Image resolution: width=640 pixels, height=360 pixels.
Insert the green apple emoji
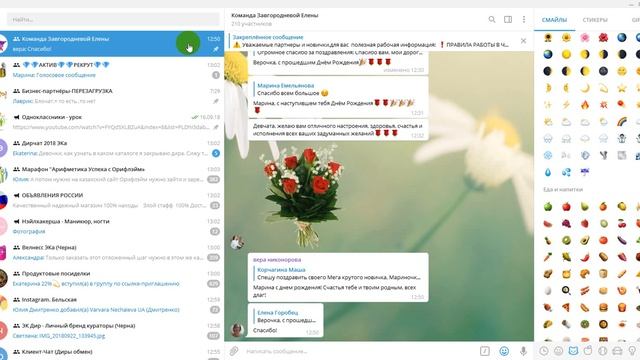tap(548, 207)
